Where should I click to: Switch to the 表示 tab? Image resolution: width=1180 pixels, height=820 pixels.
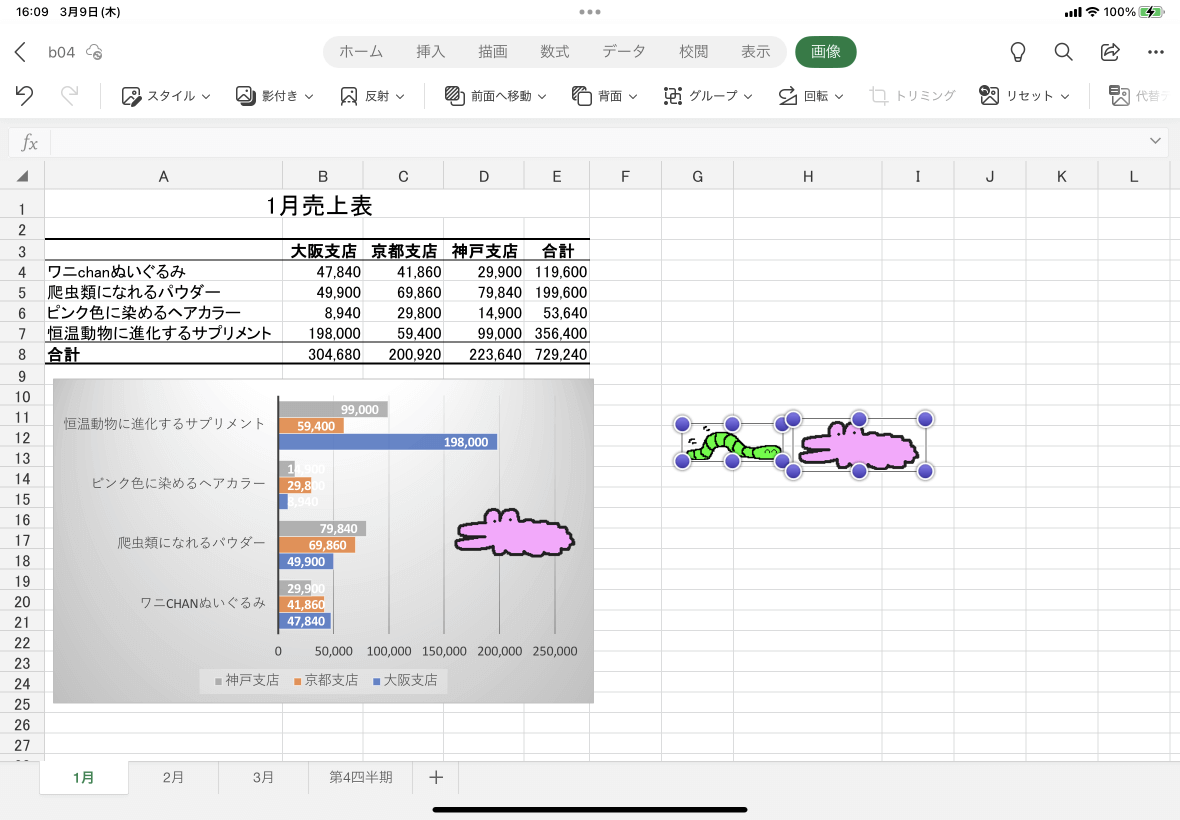tap(756, 52)
